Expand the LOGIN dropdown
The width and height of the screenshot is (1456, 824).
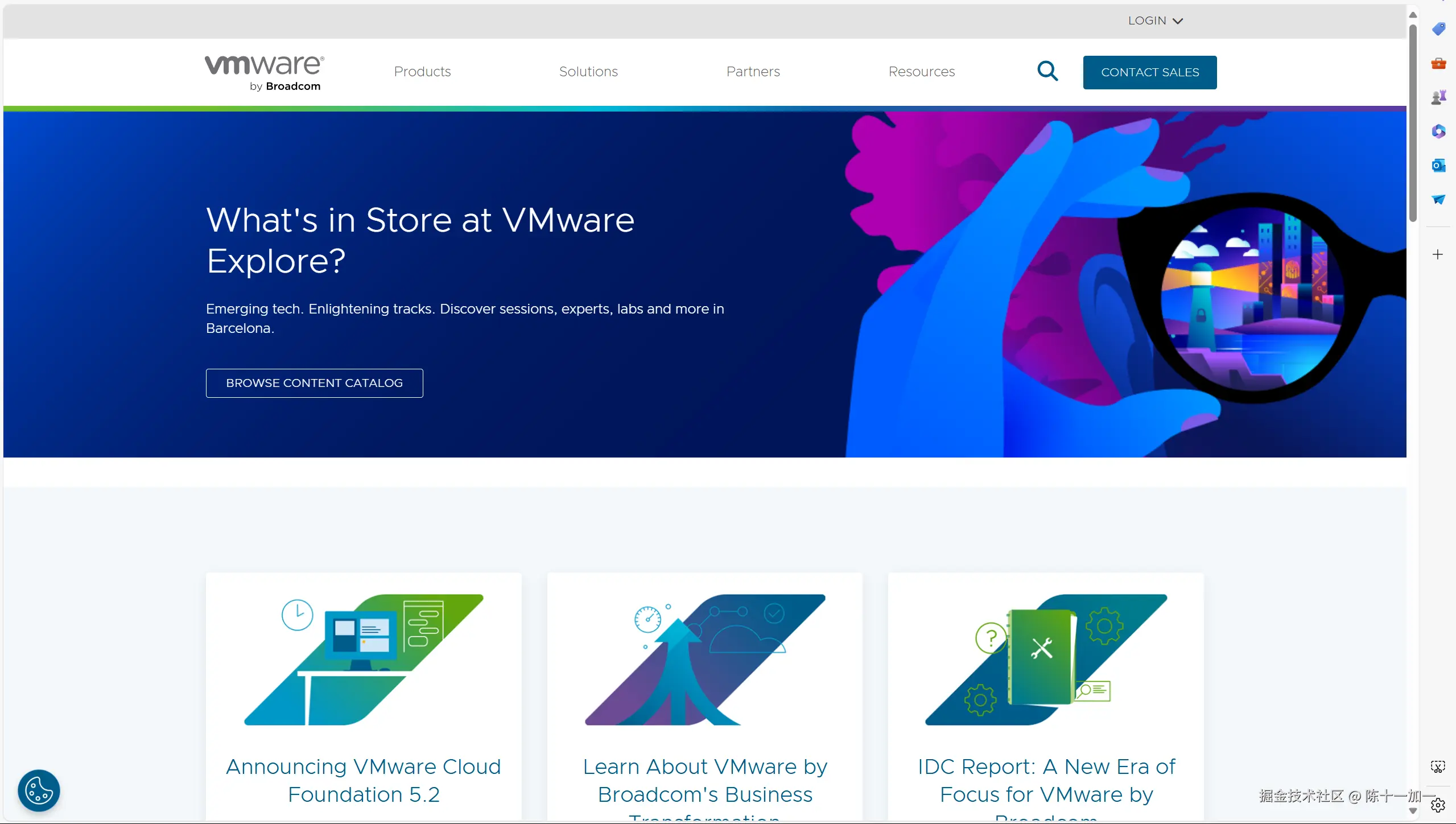tap(1154, 20)
